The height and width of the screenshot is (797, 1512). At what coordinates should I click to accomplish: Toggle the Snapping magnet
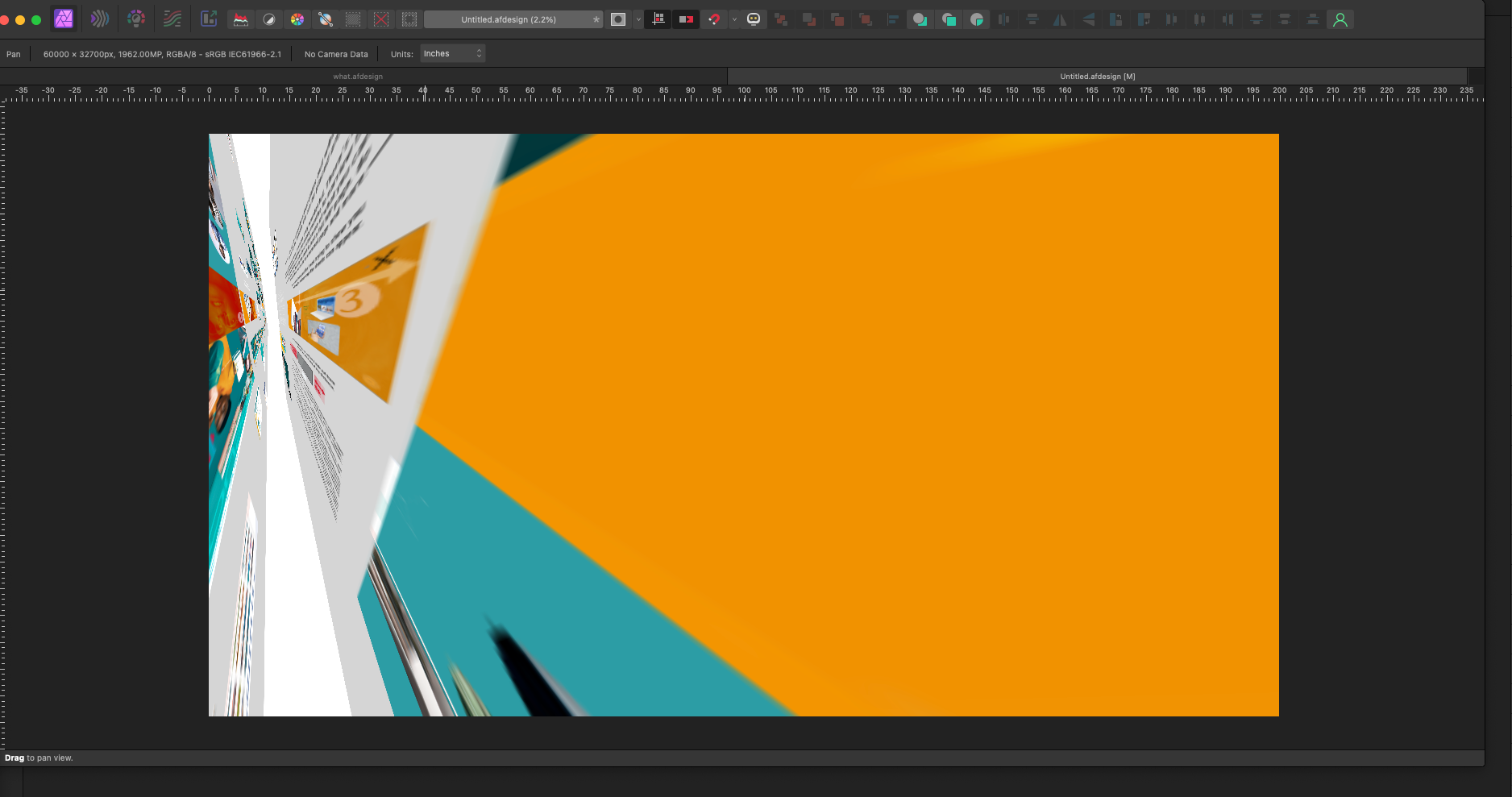point(714,19)
